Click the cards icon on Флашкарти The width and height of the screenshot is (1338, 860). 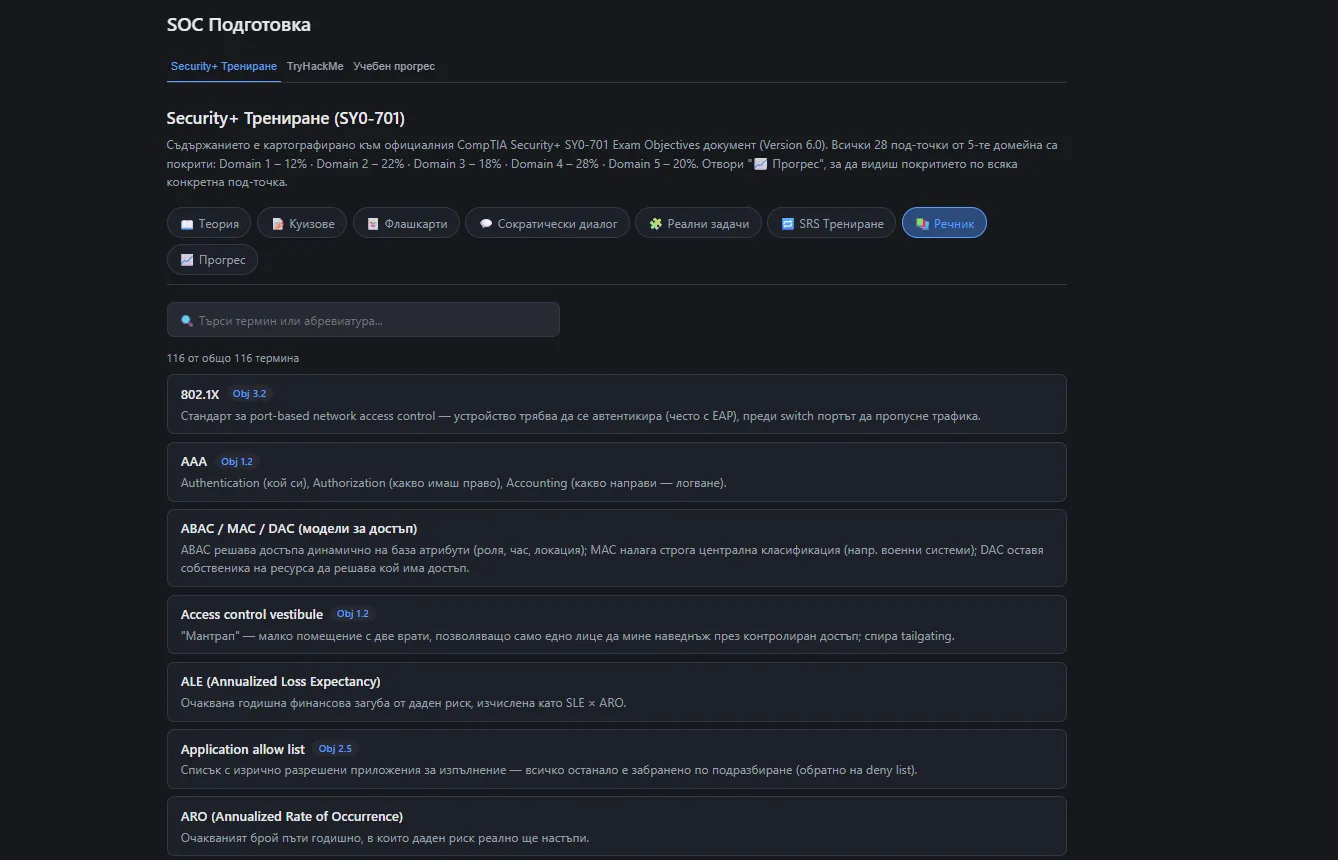pyautogui.click(x=373, y=224)
